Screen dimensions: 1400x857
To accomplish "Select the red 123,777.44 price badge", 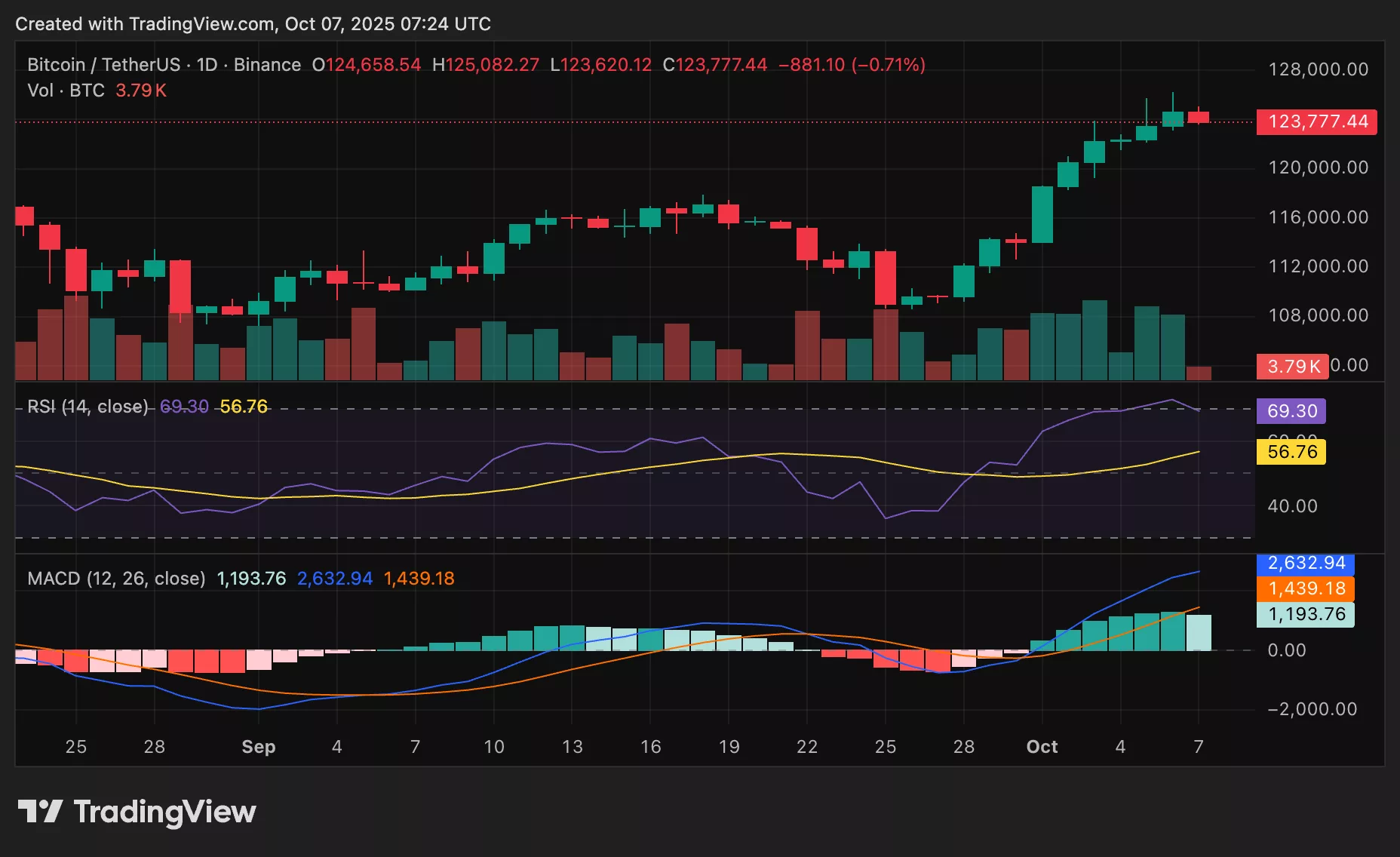I will click(1316, 121).
